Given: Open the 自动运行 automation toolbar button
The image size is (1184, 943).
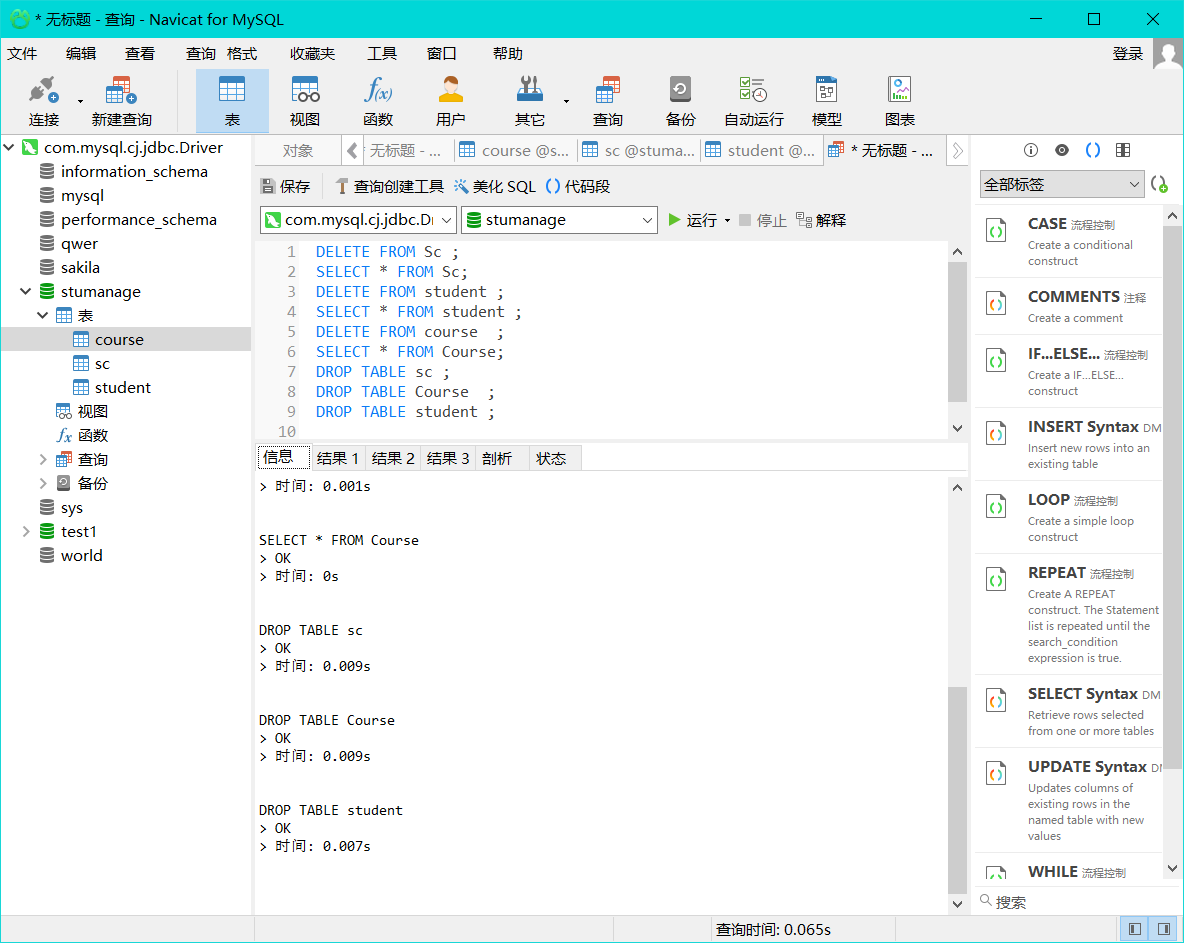Looking at the screenshot, I should pyautogui.click(x=754, y=101).
